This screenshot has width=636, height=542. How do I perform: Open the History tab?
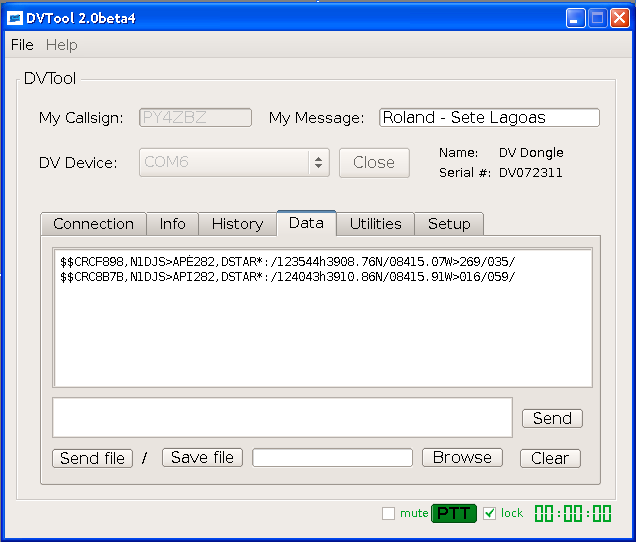[237, 224]
